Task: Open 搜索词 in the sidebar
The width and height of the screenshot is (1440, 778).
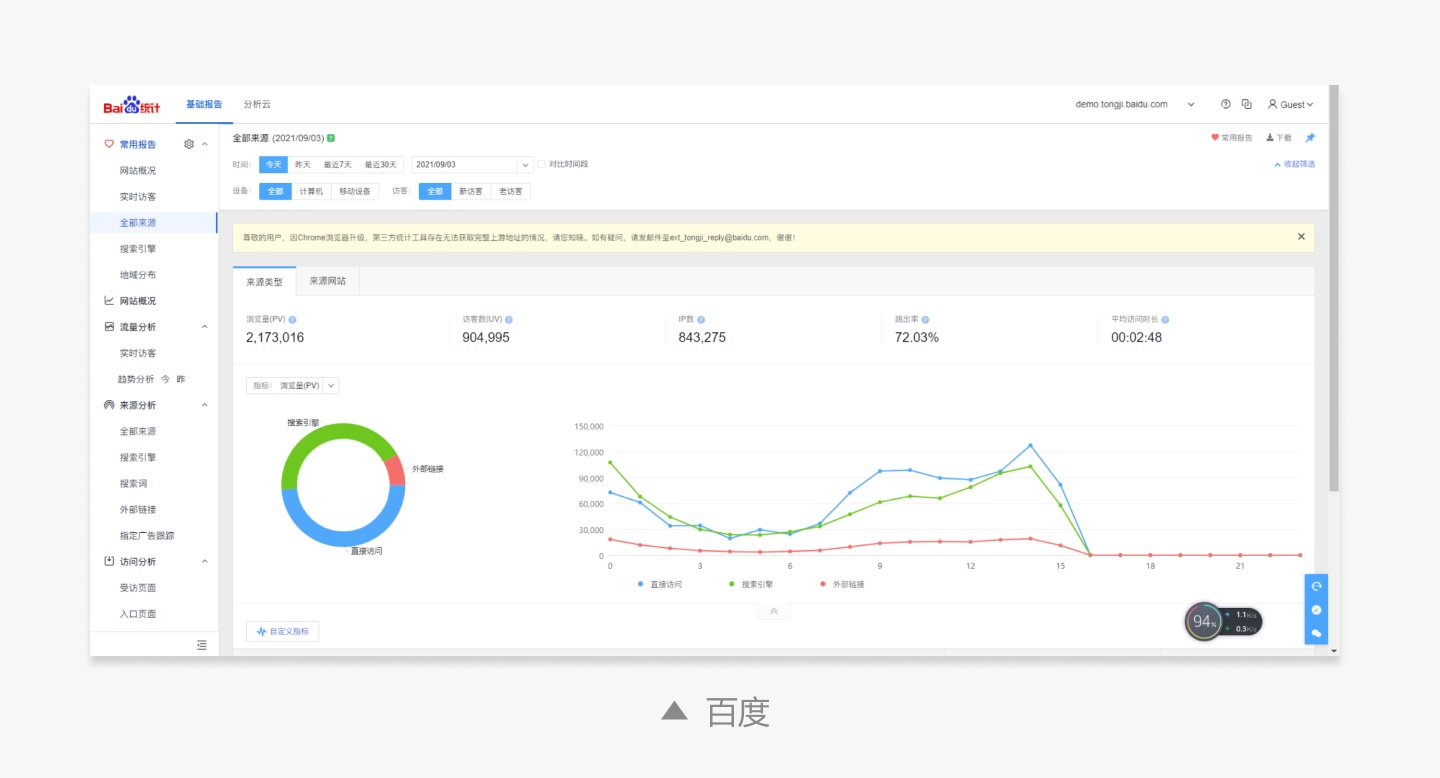Action: click(133, 483)
